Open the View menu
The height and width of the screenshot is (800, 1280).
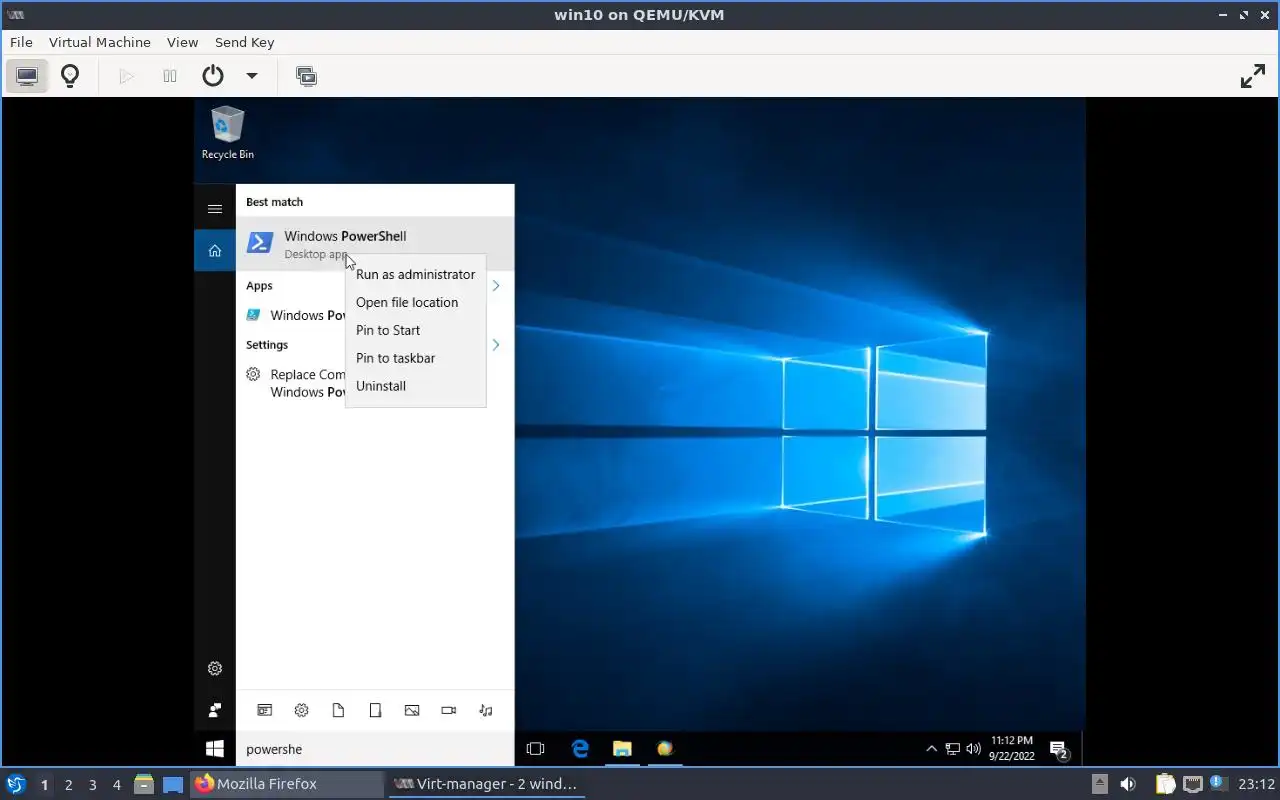point(182,42)
